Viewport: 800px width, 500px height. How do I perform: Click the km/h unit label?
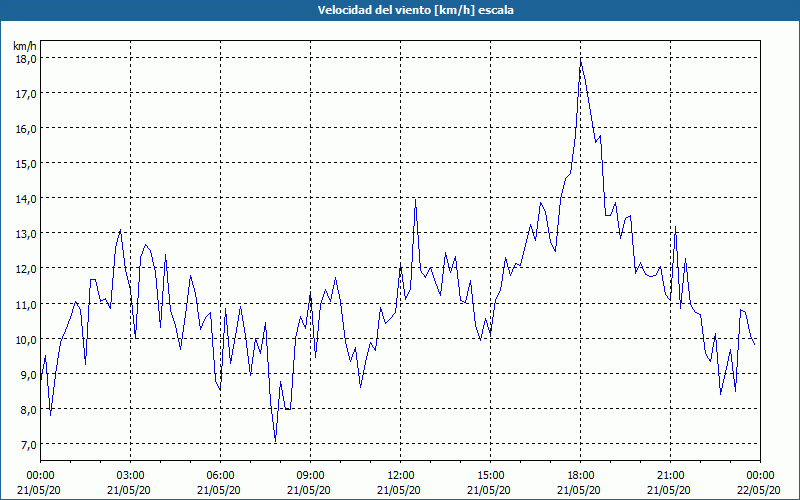[25, 46]
